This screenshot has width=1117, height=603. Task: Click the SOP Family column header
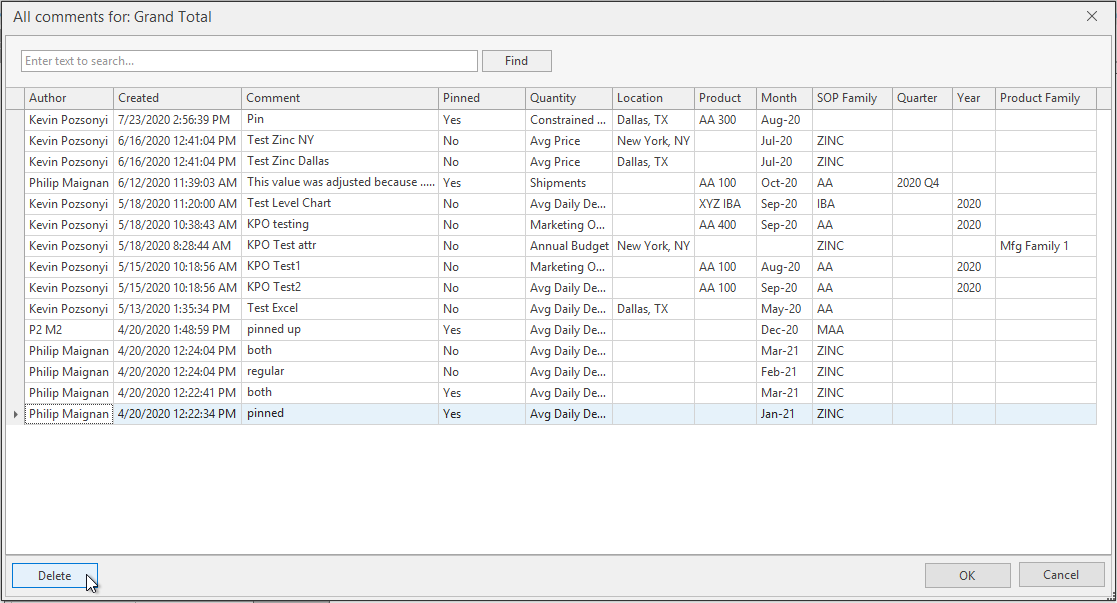click(x=852, y=98)
